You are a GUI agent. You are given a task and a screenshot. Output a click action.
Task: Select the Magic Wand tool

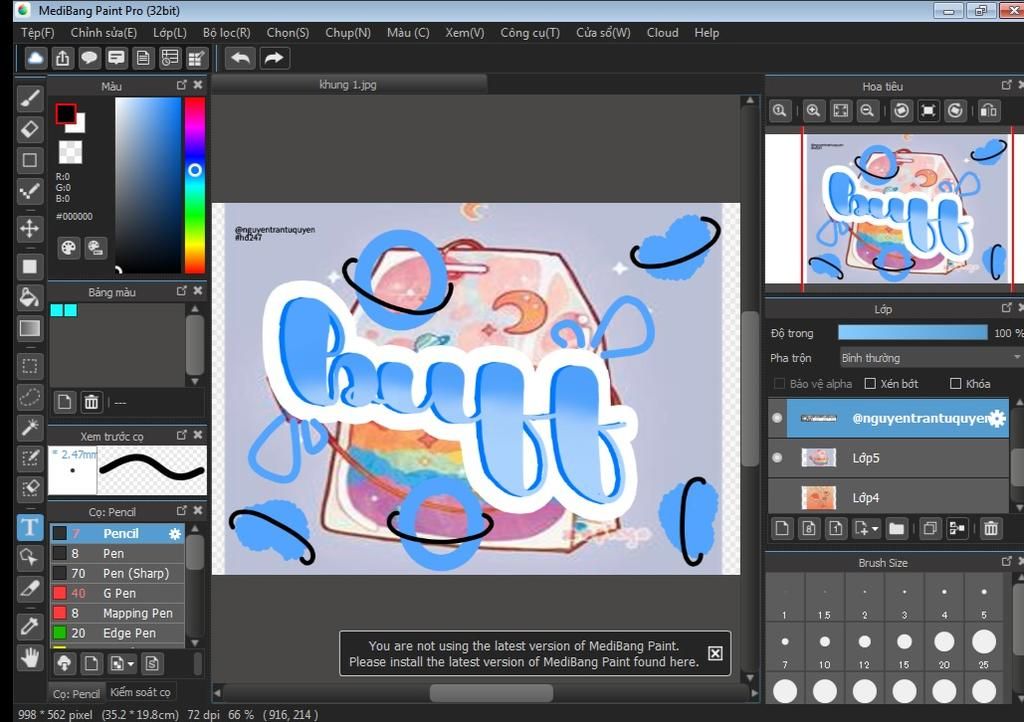point(29,428)
